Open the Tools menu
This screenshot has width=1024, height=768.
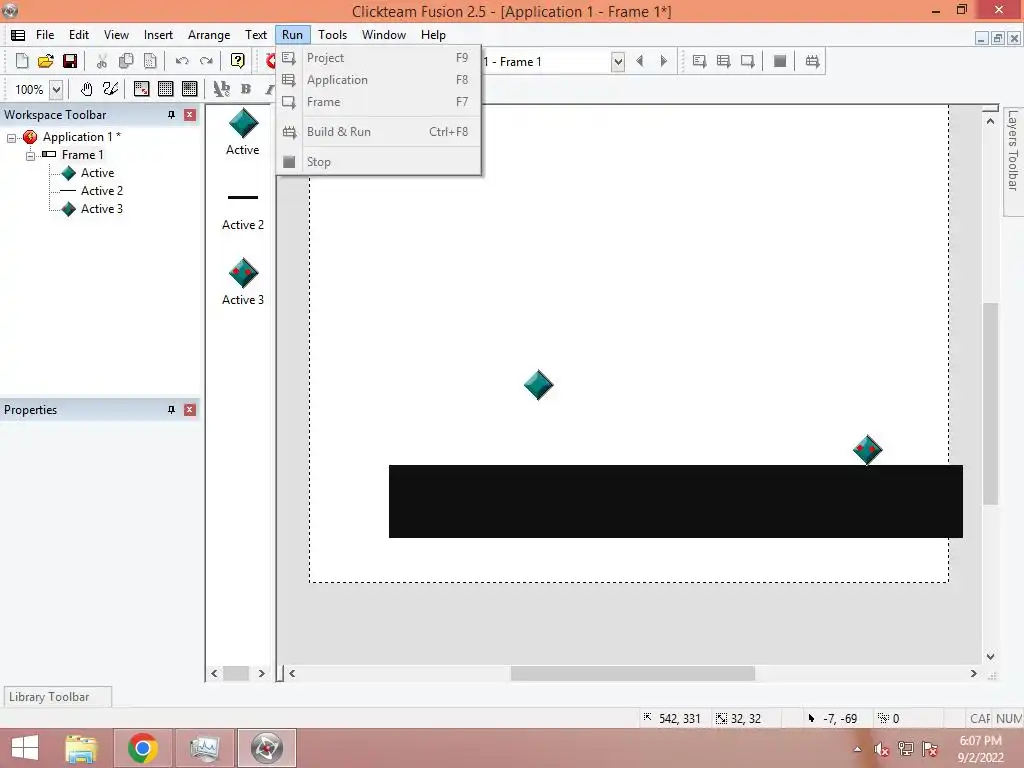(332, 35)
